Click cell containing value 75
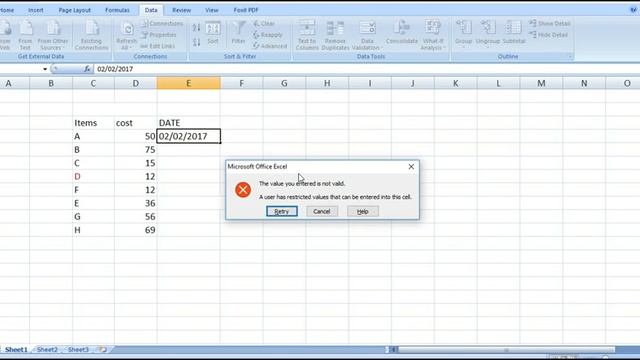Screen dimensions: 640x360 [x=136, y=150]
